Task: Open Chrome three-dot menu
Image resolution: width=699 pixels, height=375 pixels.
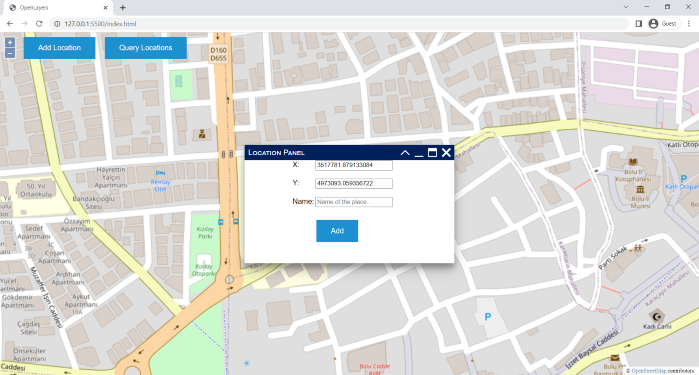Action: pos(689,24)
